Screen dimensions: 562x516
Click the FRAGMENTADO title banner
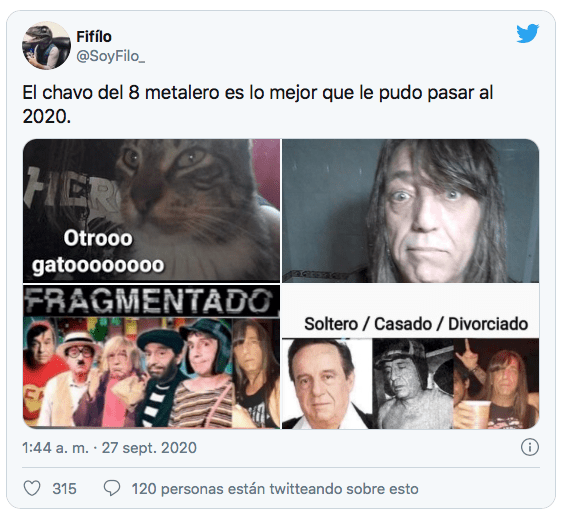pyautogui.click(x=151, y=301)
